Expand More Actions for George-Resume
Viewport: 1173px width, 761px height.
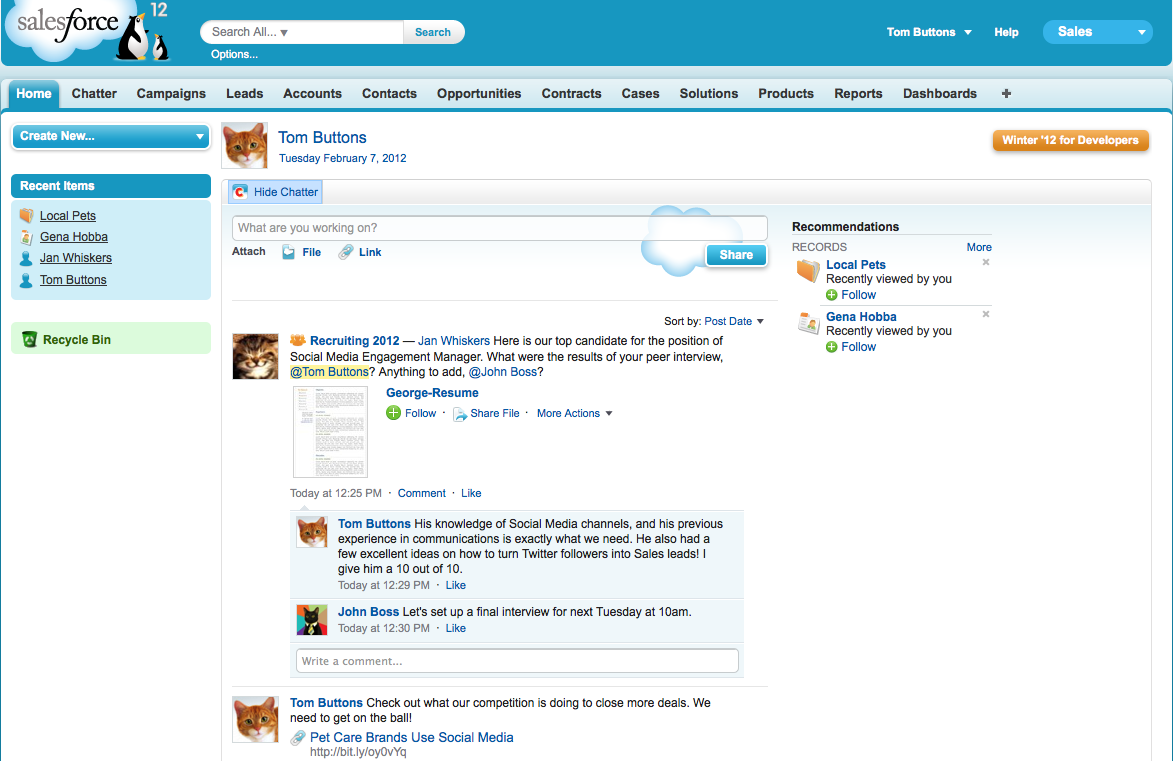coord(575,413)
